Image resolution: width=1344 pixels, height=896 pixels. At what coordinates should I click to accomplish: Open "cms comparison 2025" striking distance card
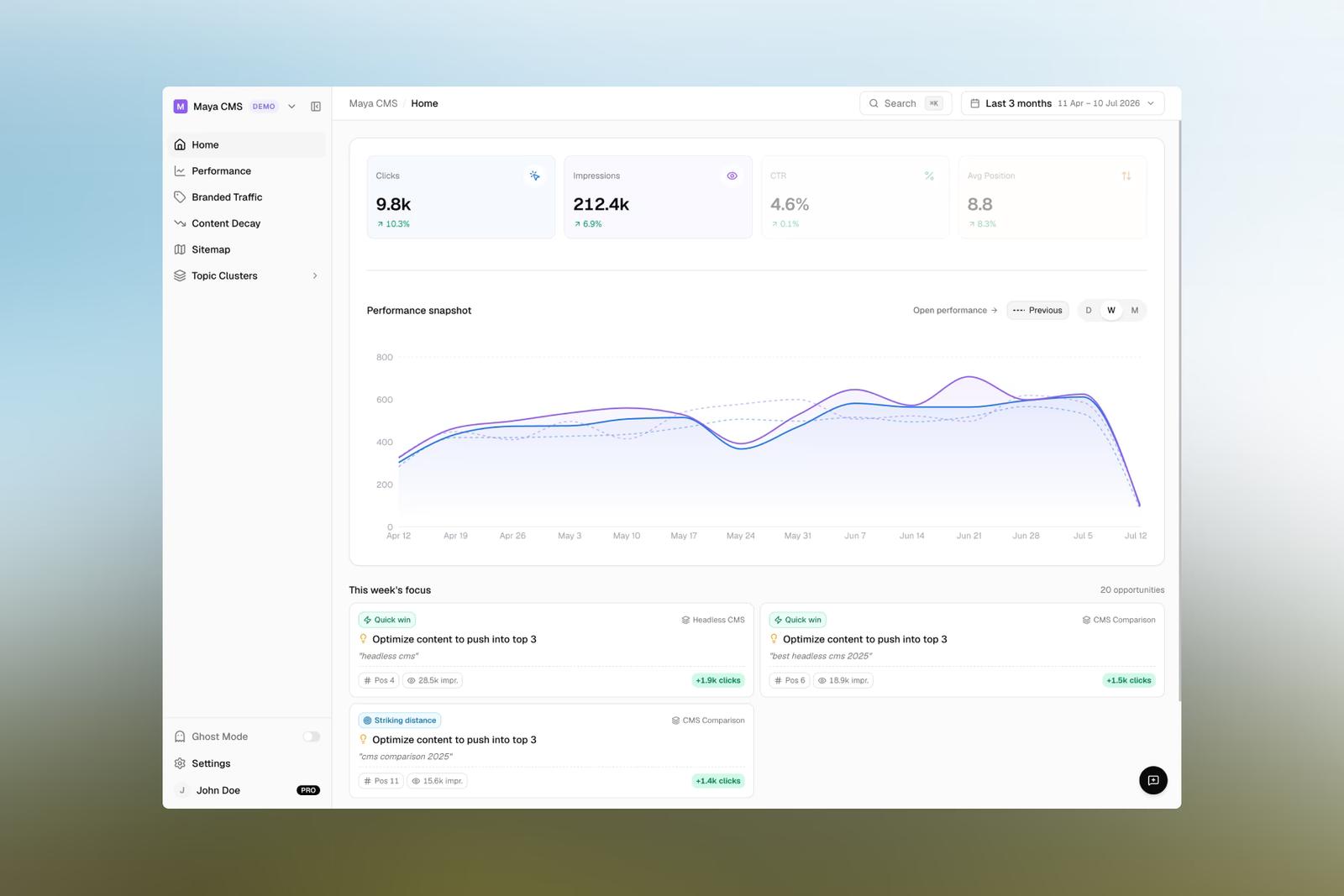pos(552,751)
